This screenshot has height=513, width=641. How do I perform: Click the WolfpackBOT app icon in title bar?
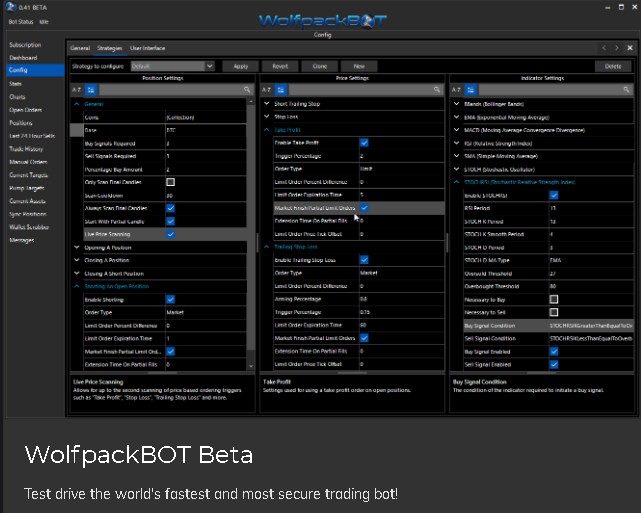click(10, 7)
